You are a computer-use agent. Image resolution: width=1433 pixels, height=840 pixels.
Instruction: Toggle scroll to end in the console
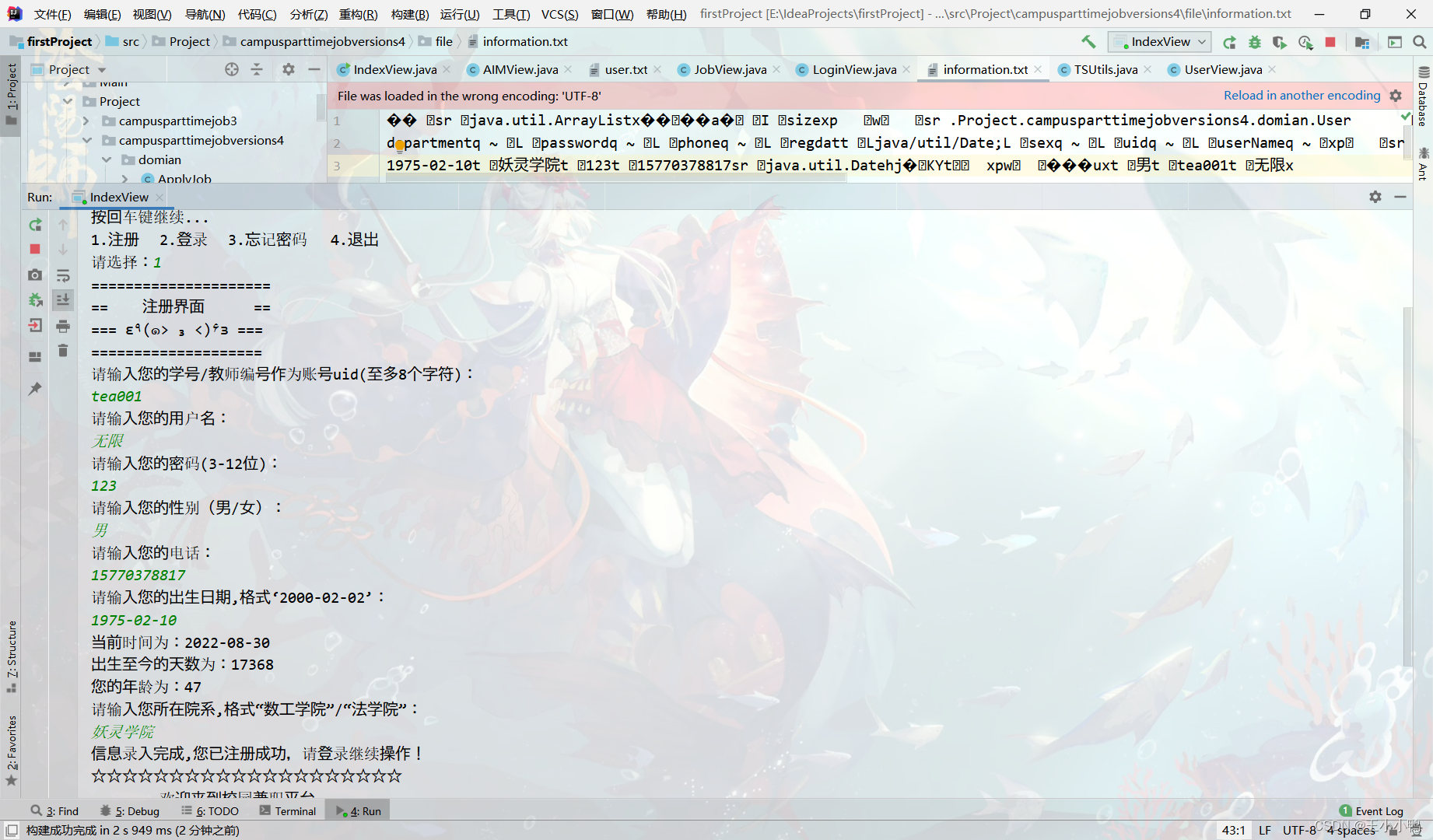[63, 299]
